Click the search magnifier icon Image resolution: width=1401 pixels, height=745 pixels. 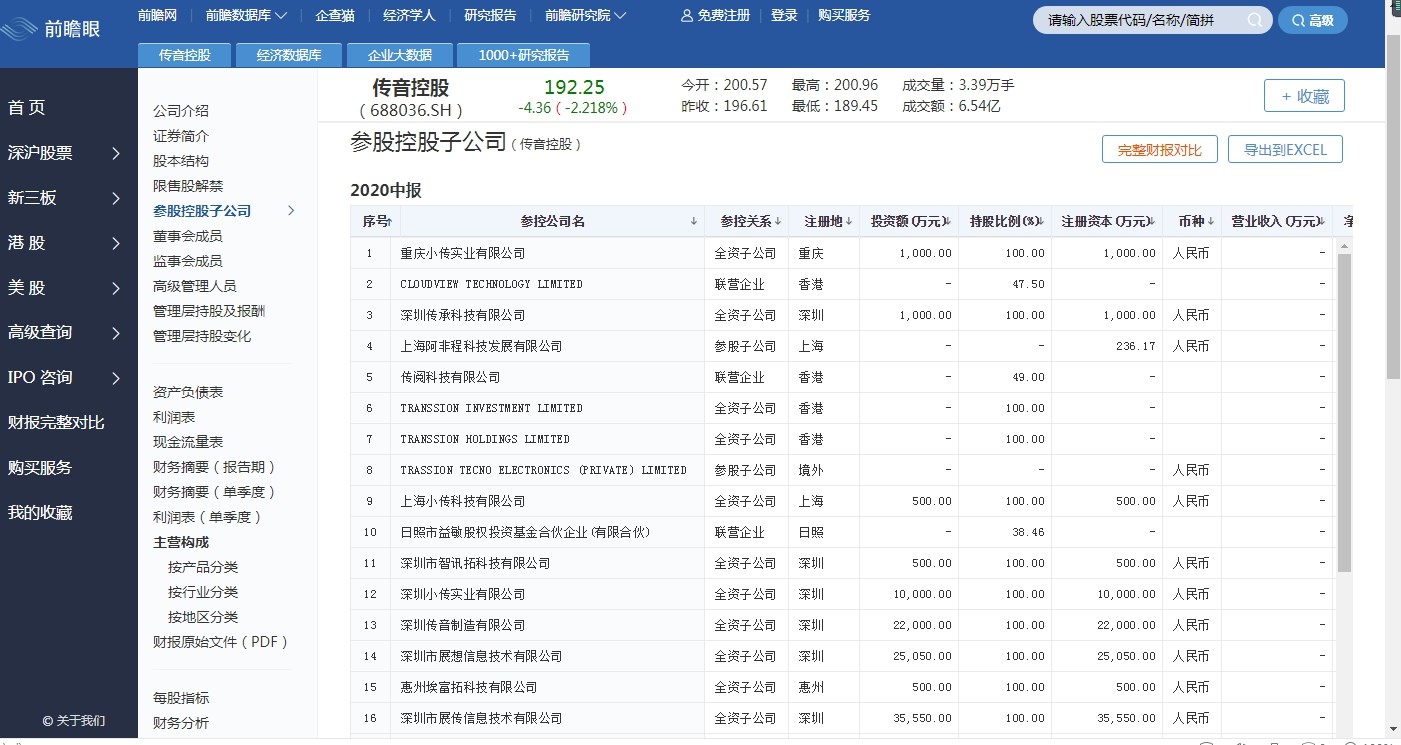click(1255, 20)
